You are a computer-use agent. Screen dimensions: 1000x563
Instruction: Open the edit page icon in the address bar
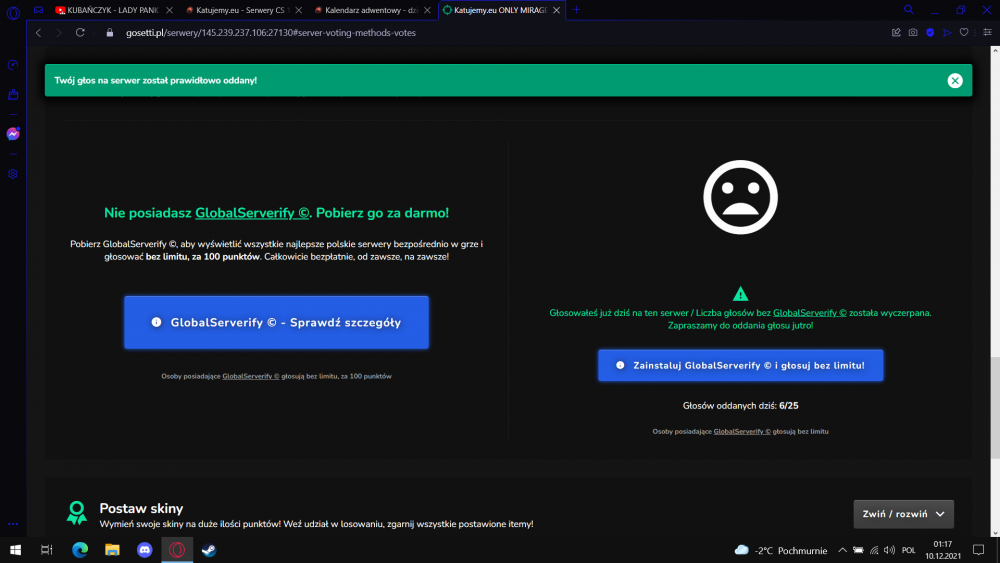point(896,33)
